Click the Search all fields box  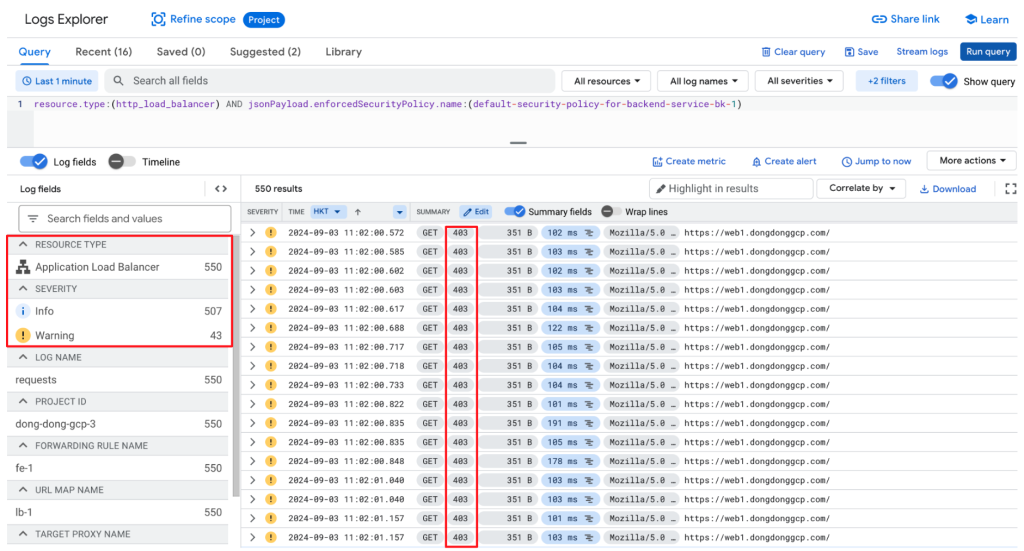[330, 81]
